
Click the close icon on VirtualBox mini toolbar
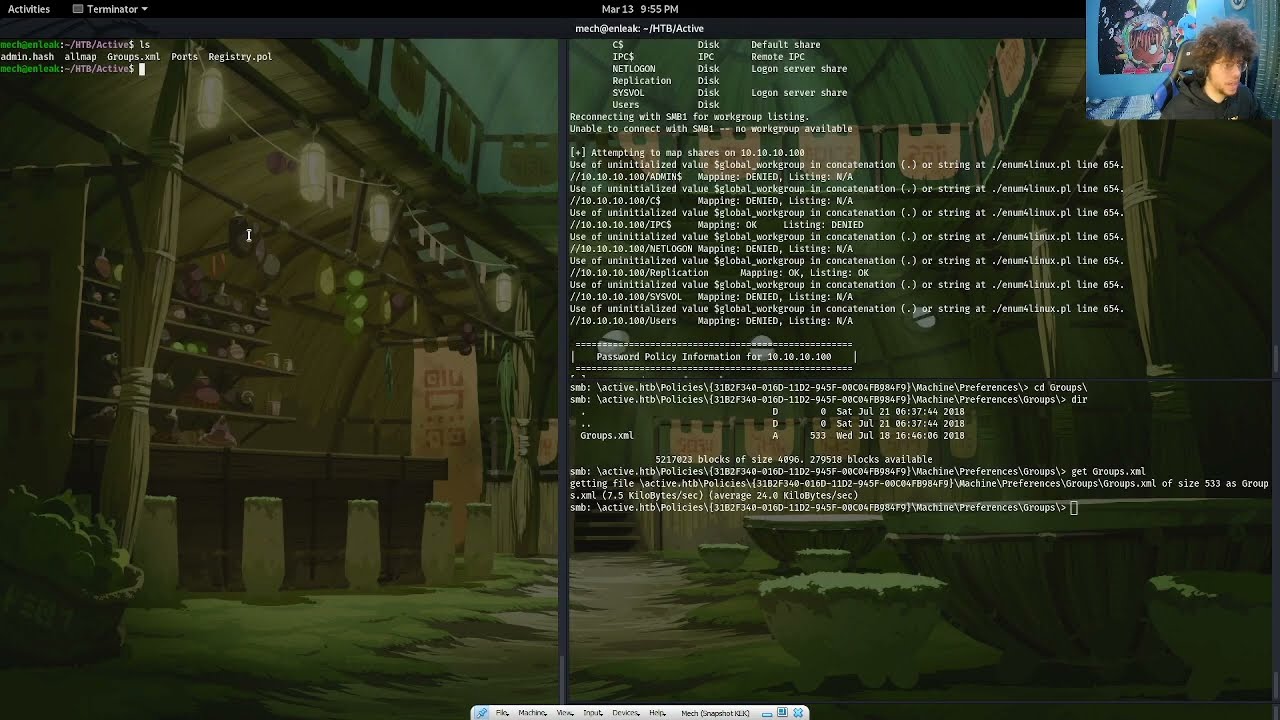coord(798,713)
